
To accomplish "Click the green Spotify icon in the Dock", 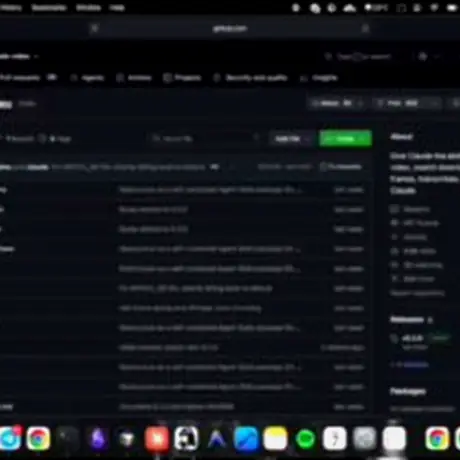I will tap(305, 438).
